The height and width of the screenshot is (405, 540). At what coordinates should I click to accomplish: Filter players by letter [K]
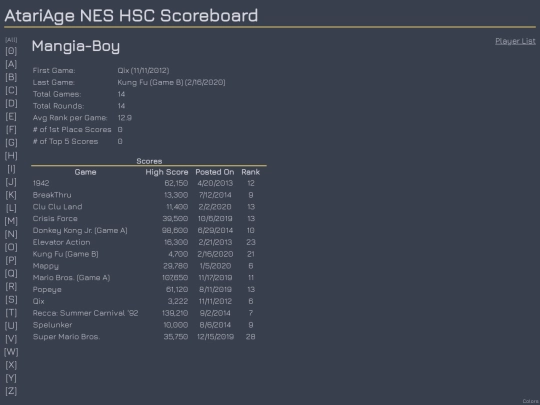click(x=11, y=195)
